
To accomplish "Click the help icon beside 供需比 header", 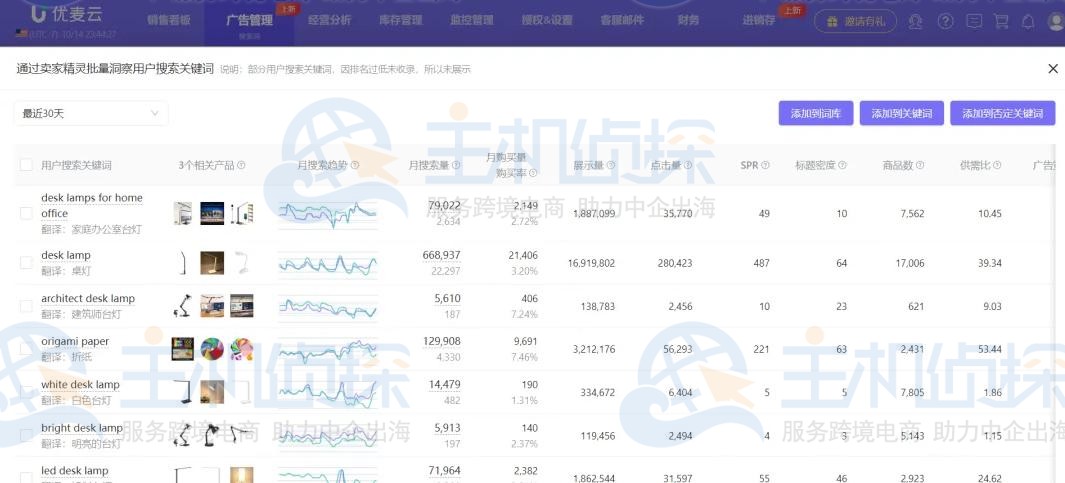I will (x=997, y=165).
